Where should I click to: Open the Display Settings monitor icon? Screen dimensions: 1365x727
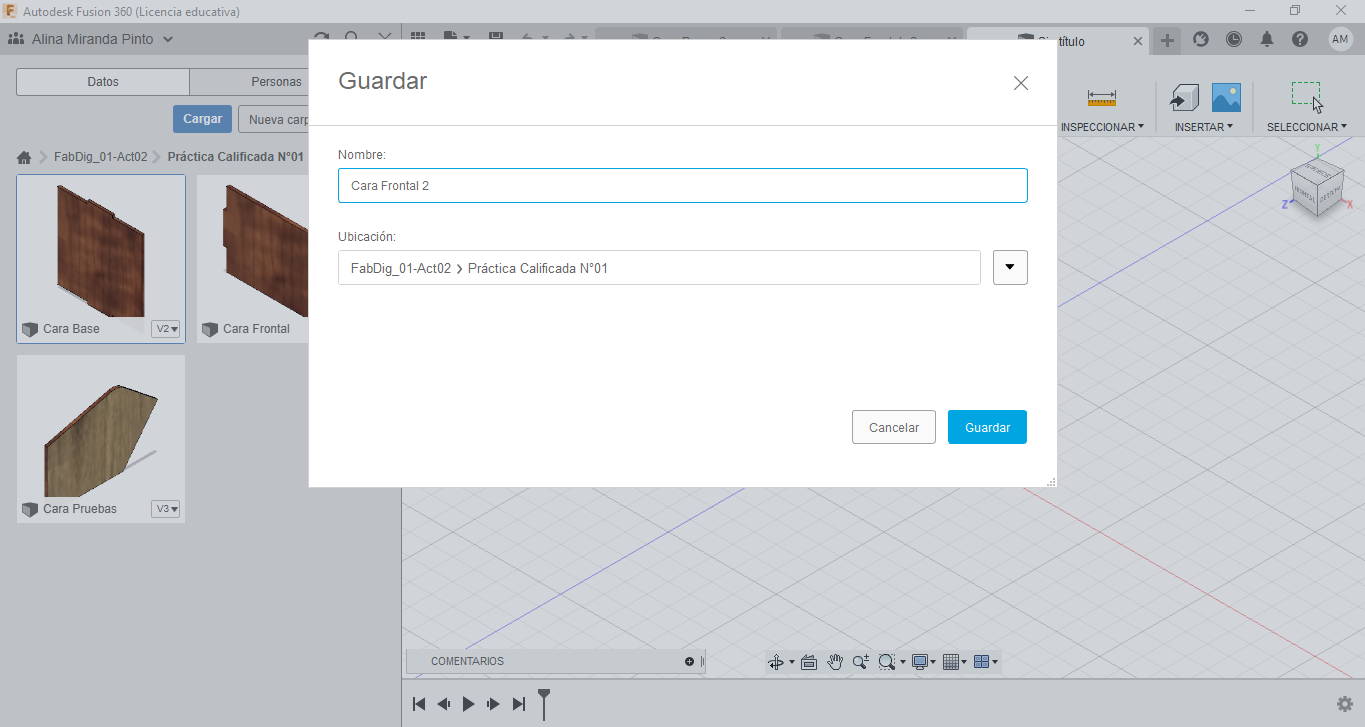(x=920, y=662)
